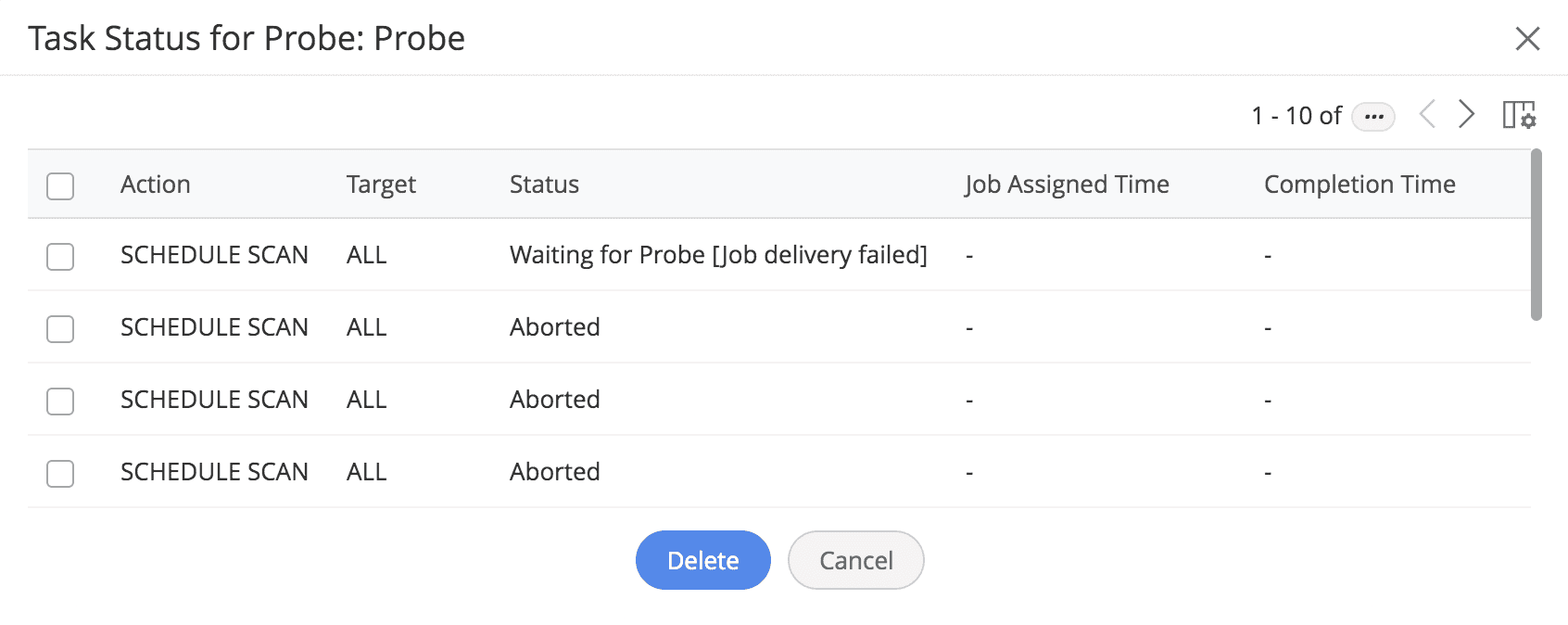The width and height of the screenshot is (1568, 625).
Task: Sort by the Status column header
Action: 544,185
